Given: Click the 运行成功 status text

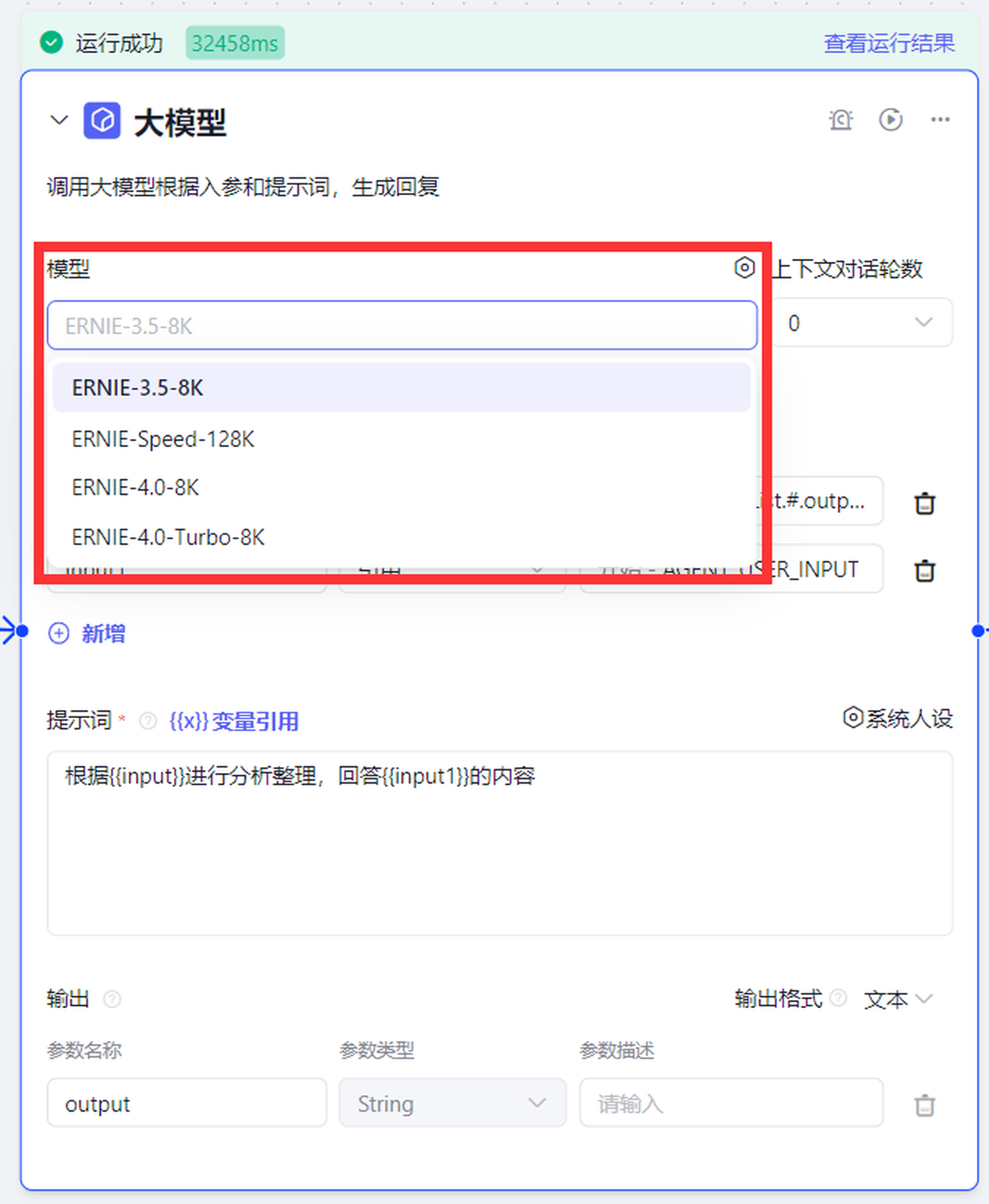Looking at the screenshot, I should click(x=119, y=43).
